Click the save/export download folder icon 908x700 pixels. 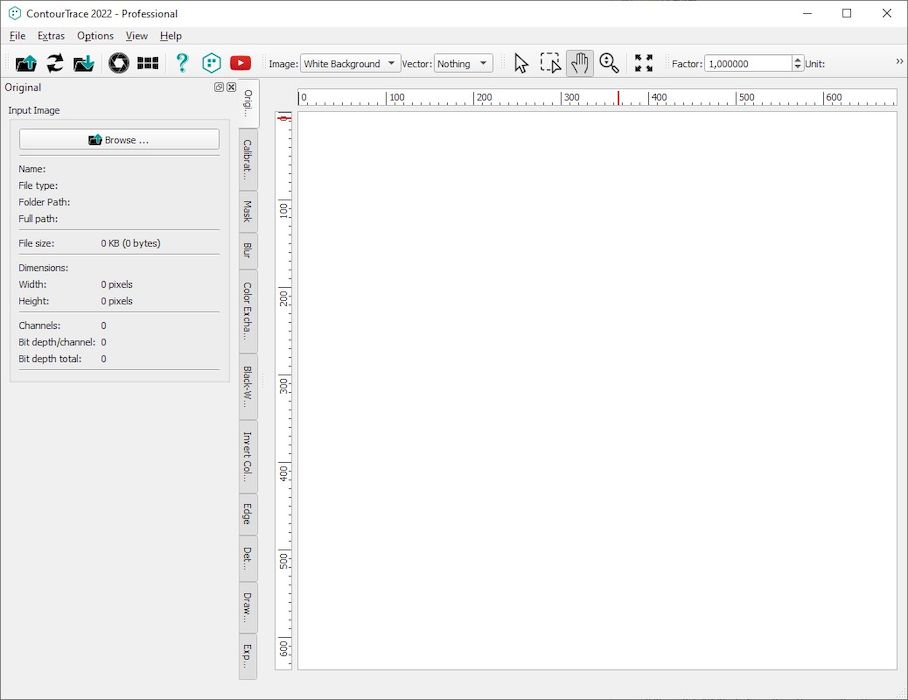tap(83, 63)
